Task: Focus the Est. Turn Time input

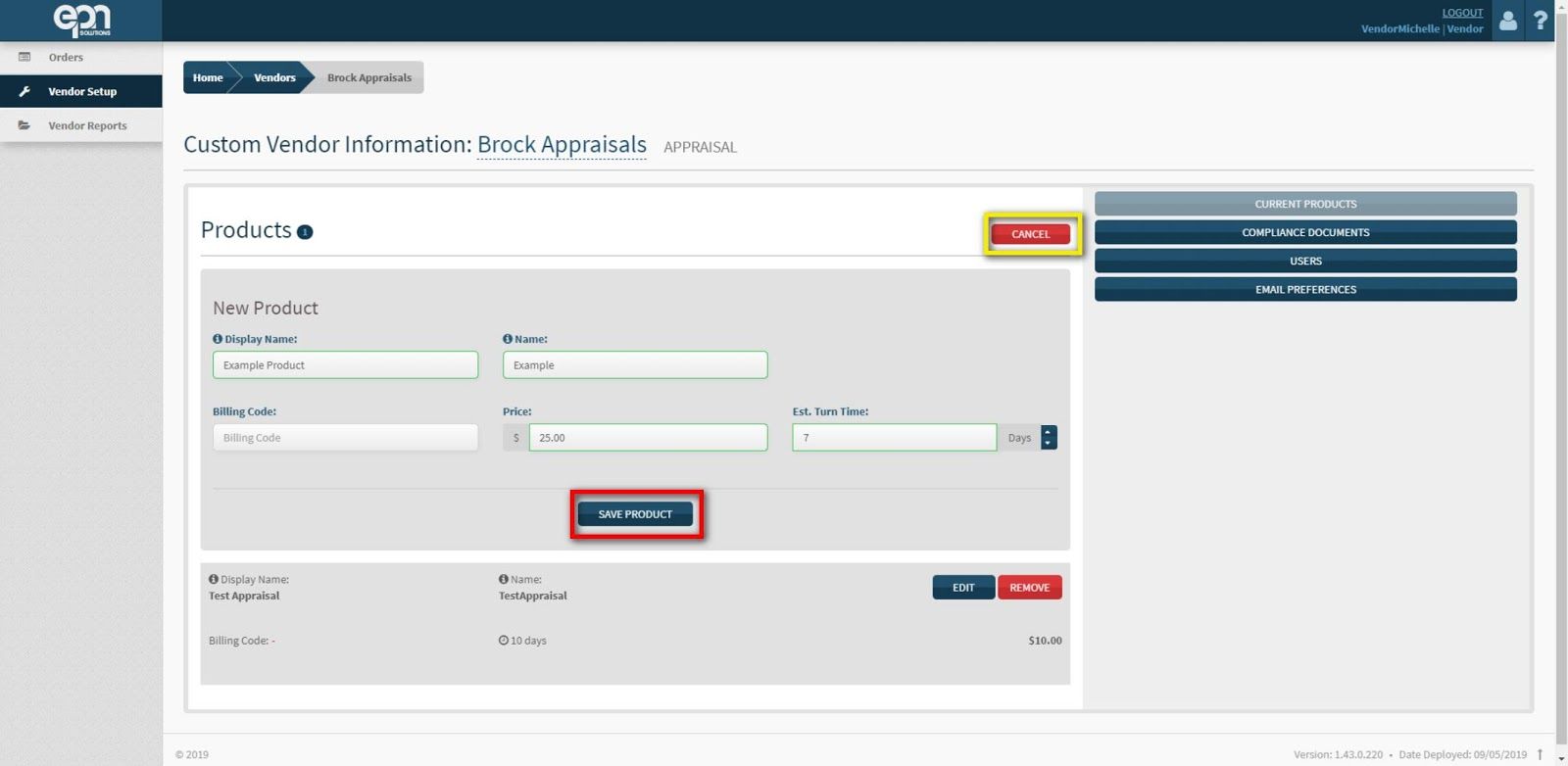Action: (x=894, y=437)
